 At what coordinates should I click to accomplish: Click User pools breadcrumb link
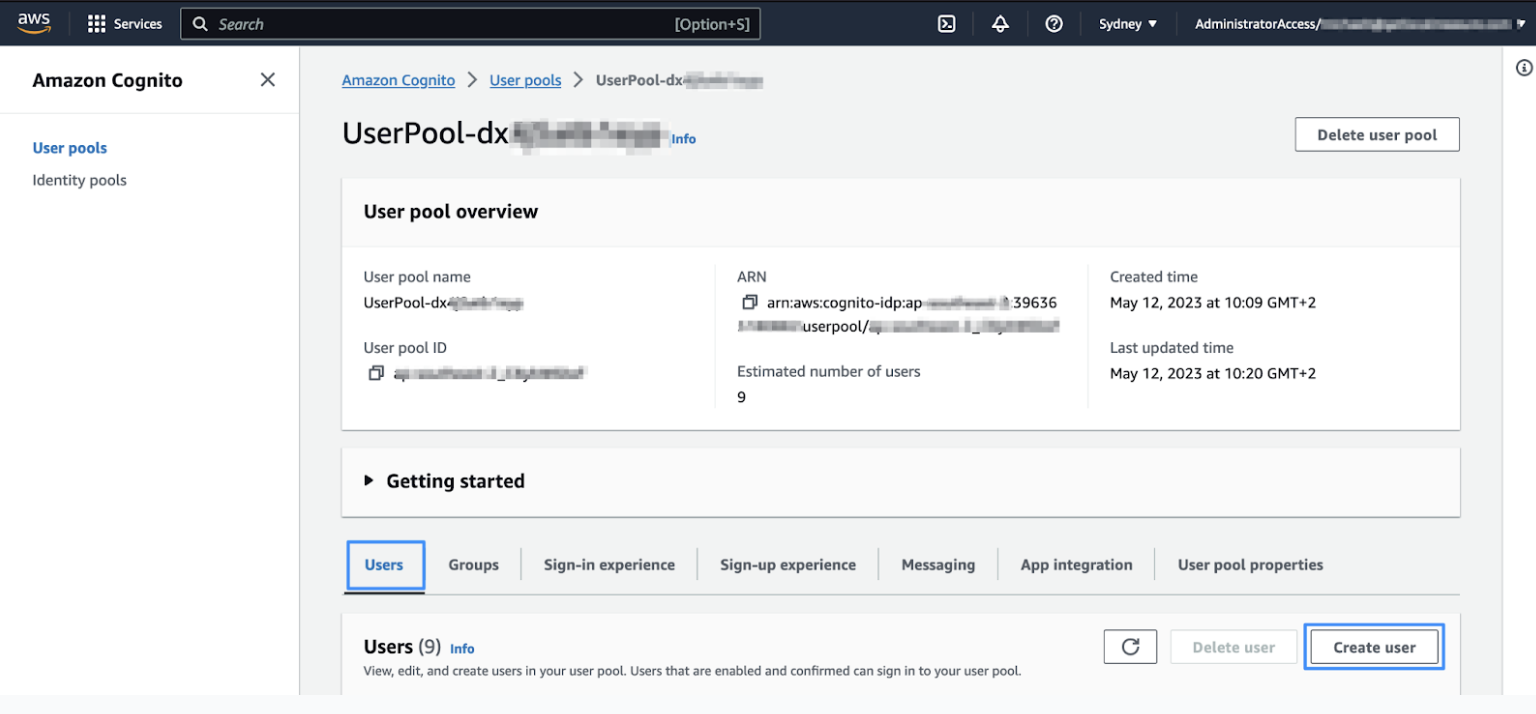[x=525, y=80]
